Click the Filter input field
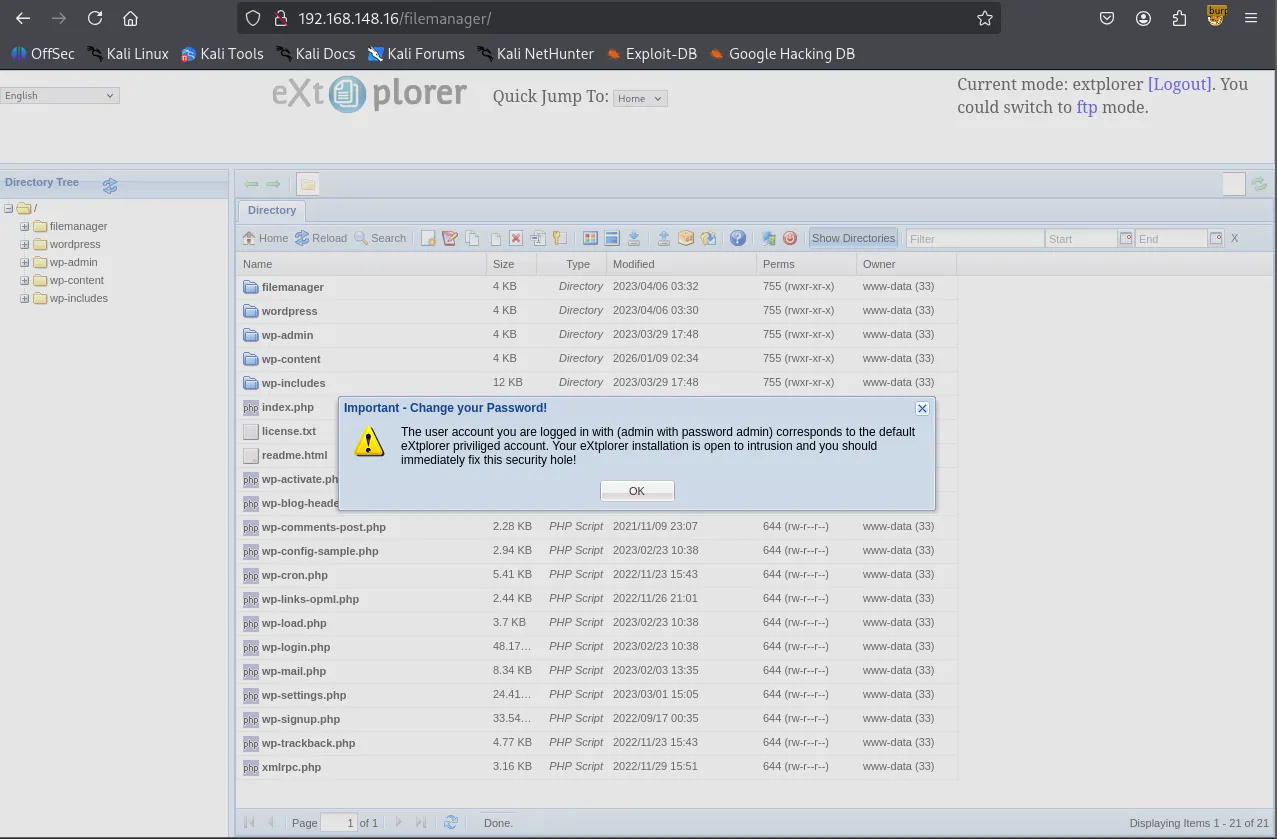This screenshot has height=839, width=1277. pos(974,239)
